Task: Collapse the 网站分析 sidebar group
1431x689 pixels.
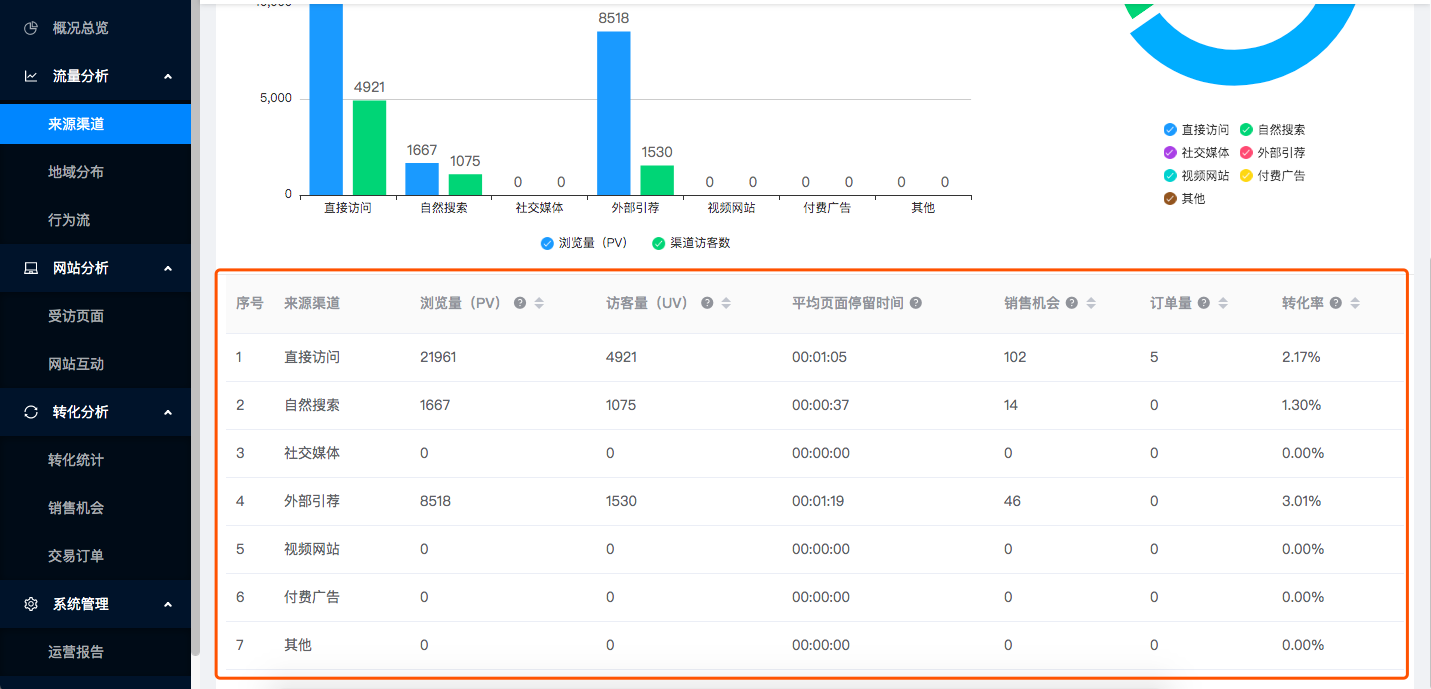Action: click(168, 268)
